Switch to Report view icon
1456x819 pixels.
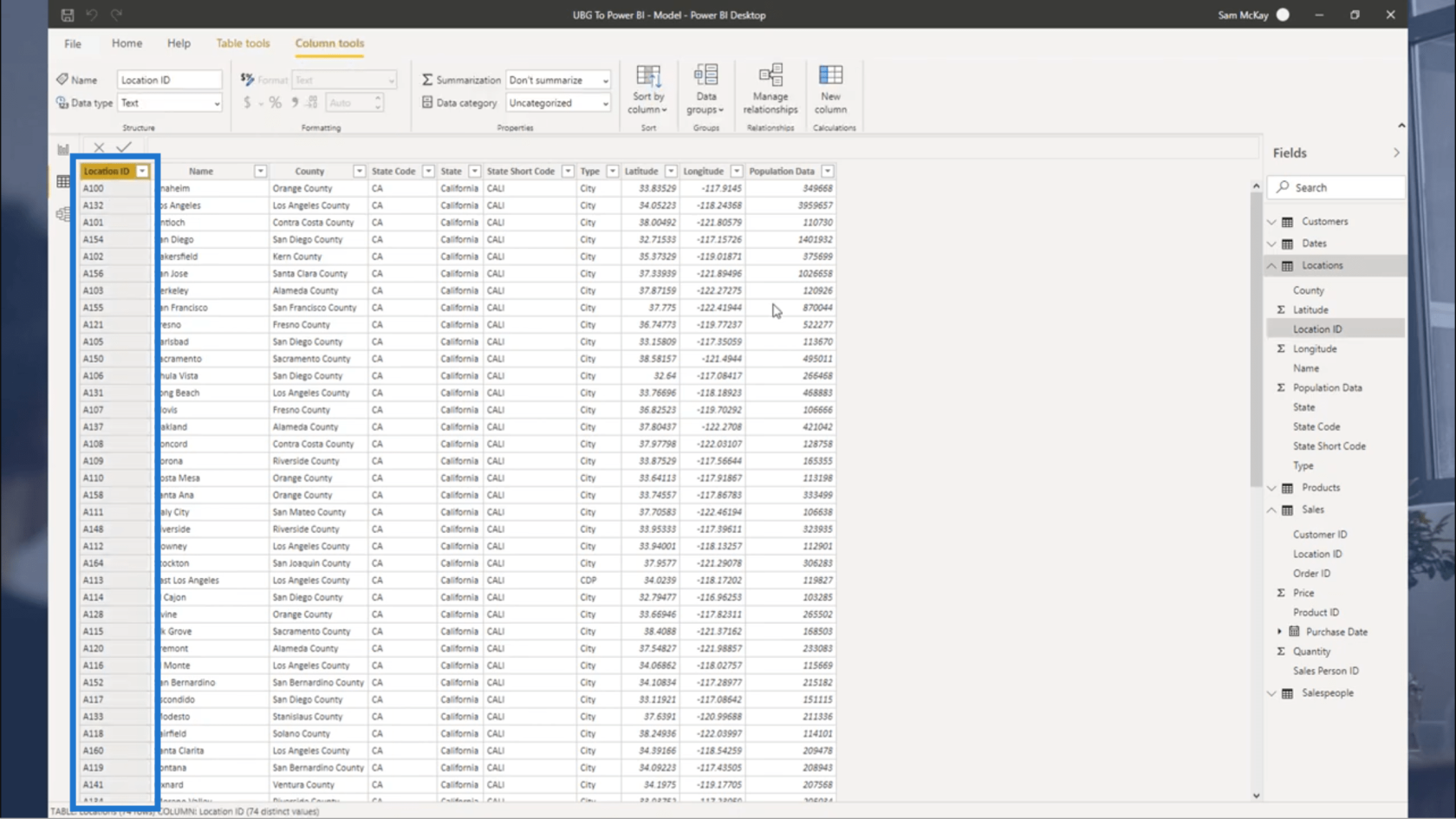pos(63,149)
